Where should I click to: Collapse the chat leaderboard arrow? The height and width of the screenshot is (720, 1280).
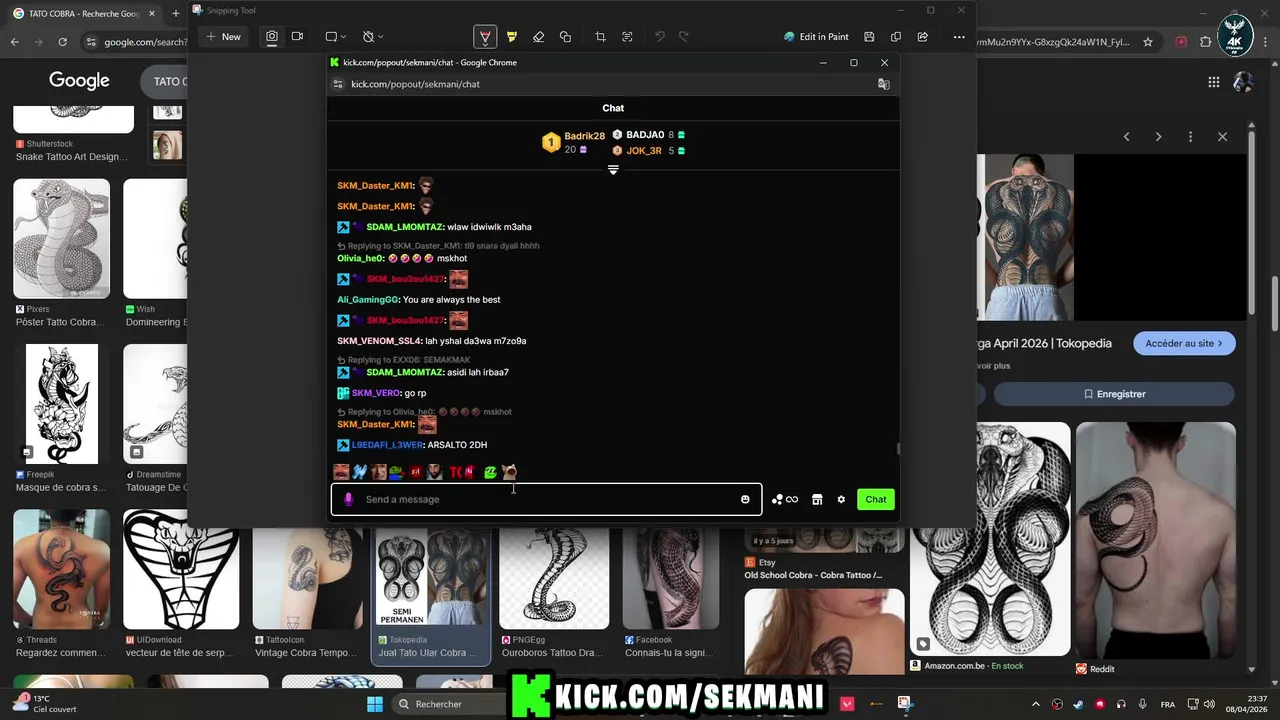point(613,170)
